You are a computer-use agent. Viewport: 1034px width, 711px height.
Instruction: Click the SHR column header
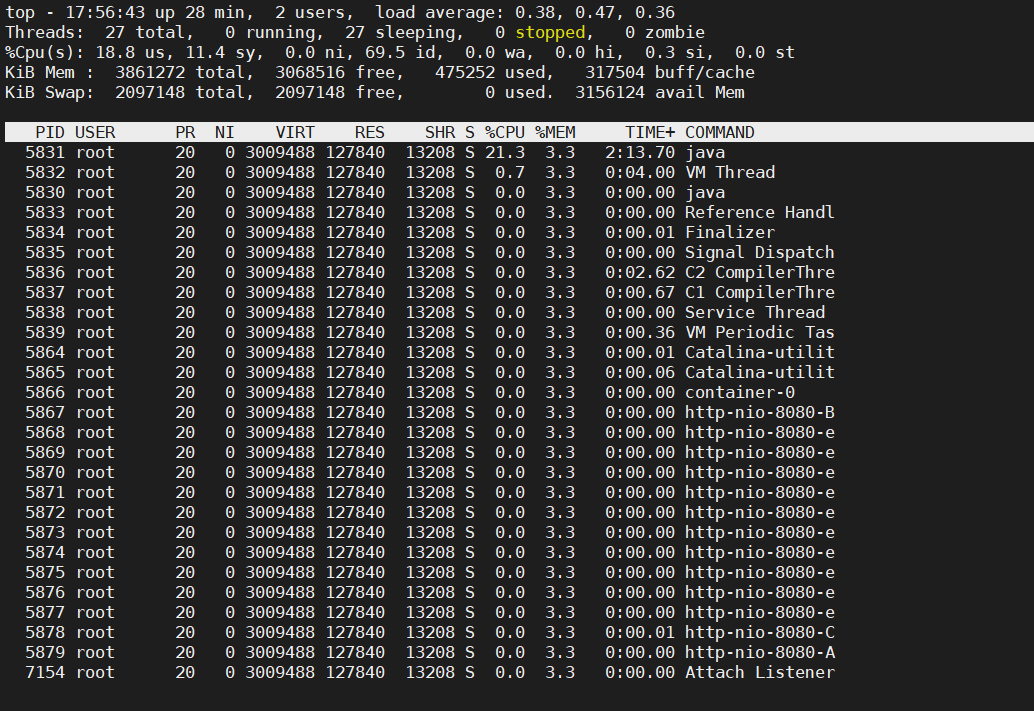(441, 131)
